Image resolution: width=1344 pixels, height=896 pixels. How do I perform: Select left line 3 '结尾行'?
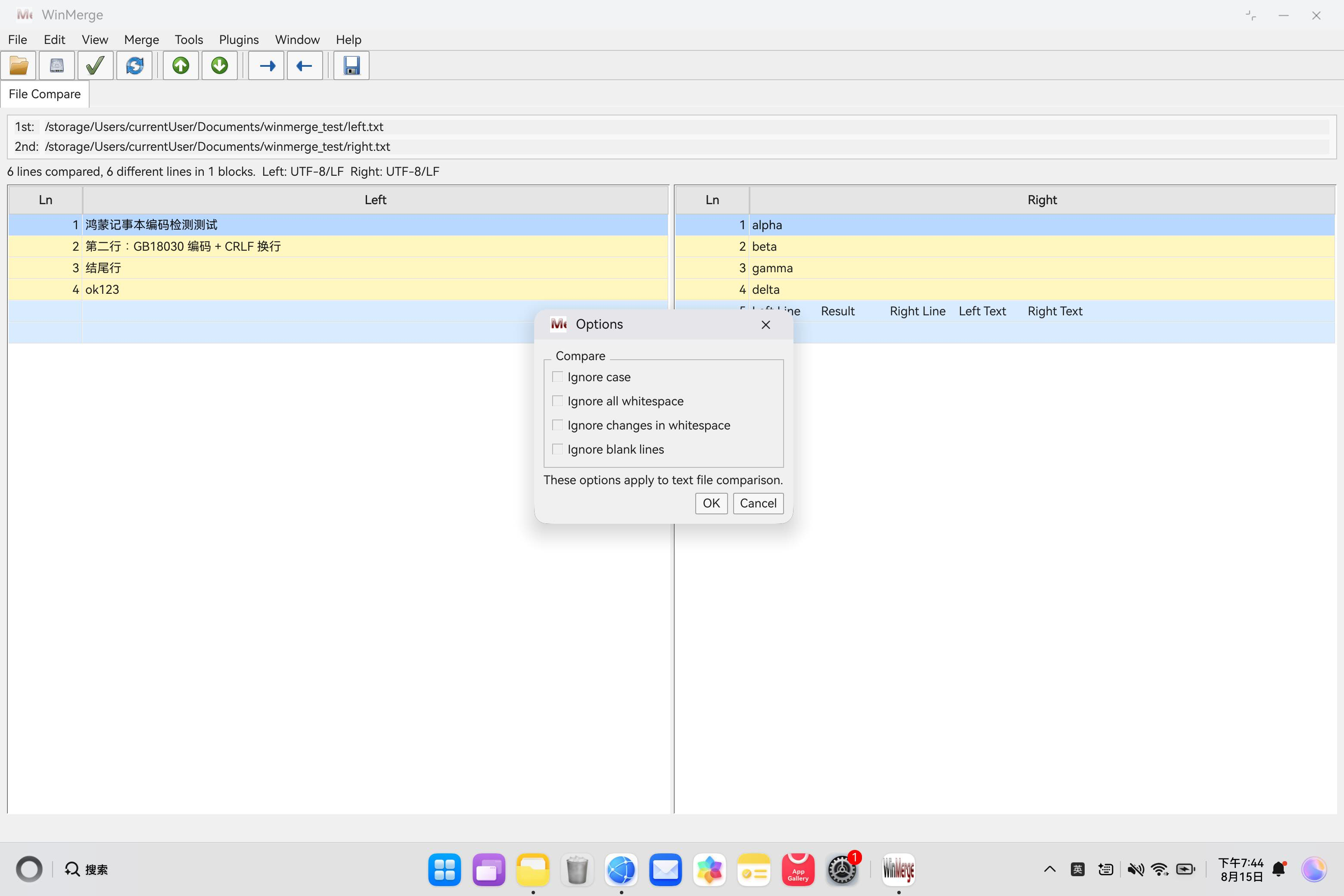(338, 268)
